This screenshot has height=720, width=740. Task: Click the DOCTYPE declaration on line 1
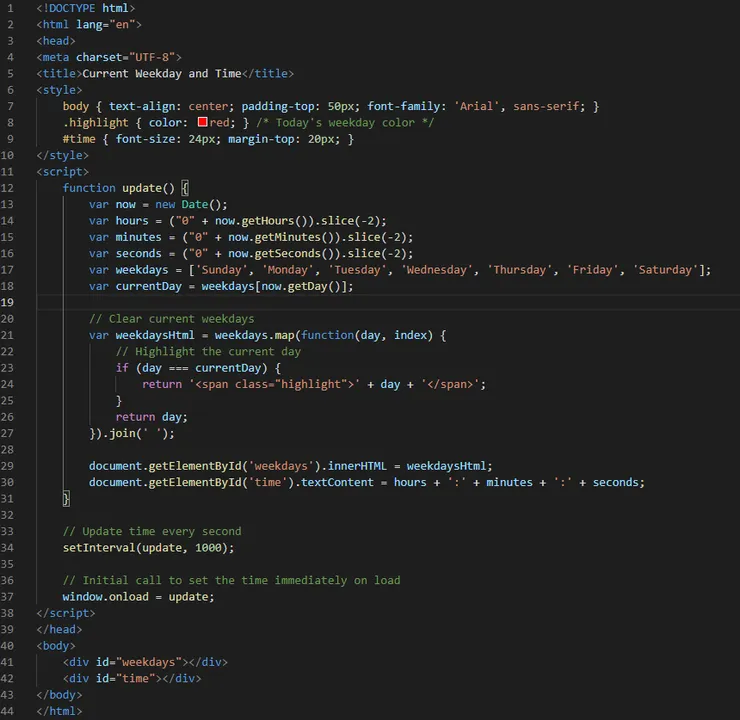tap(85, 8)
